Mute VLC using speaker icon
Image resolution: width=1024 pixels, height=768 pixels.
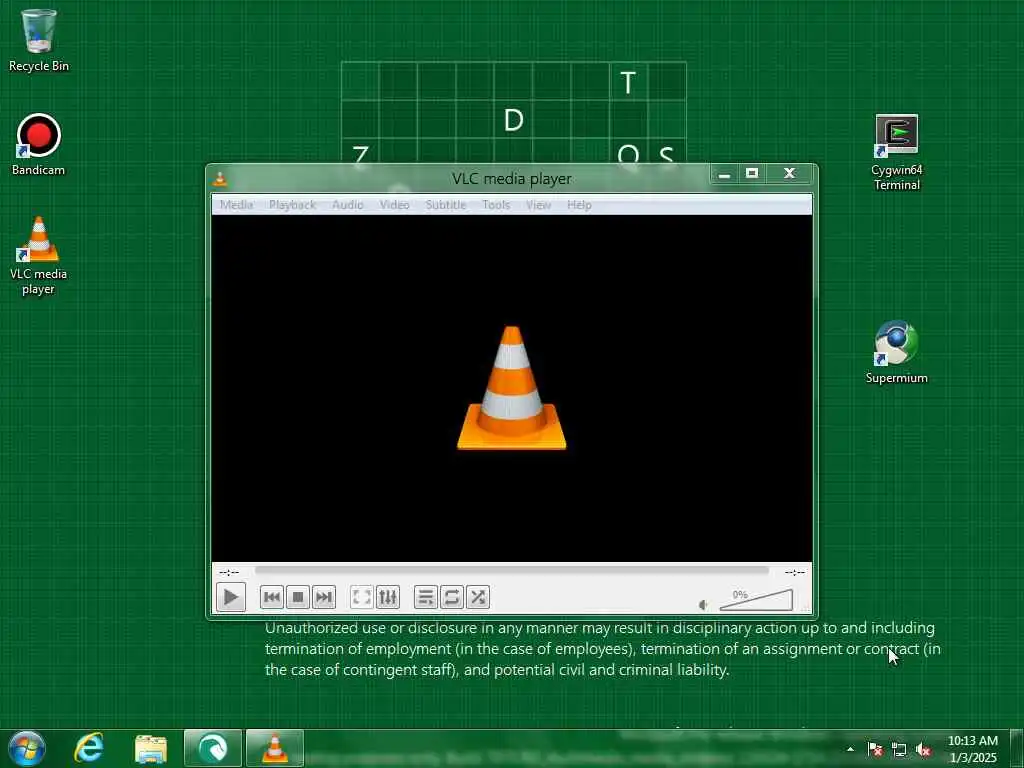point(703,605)
